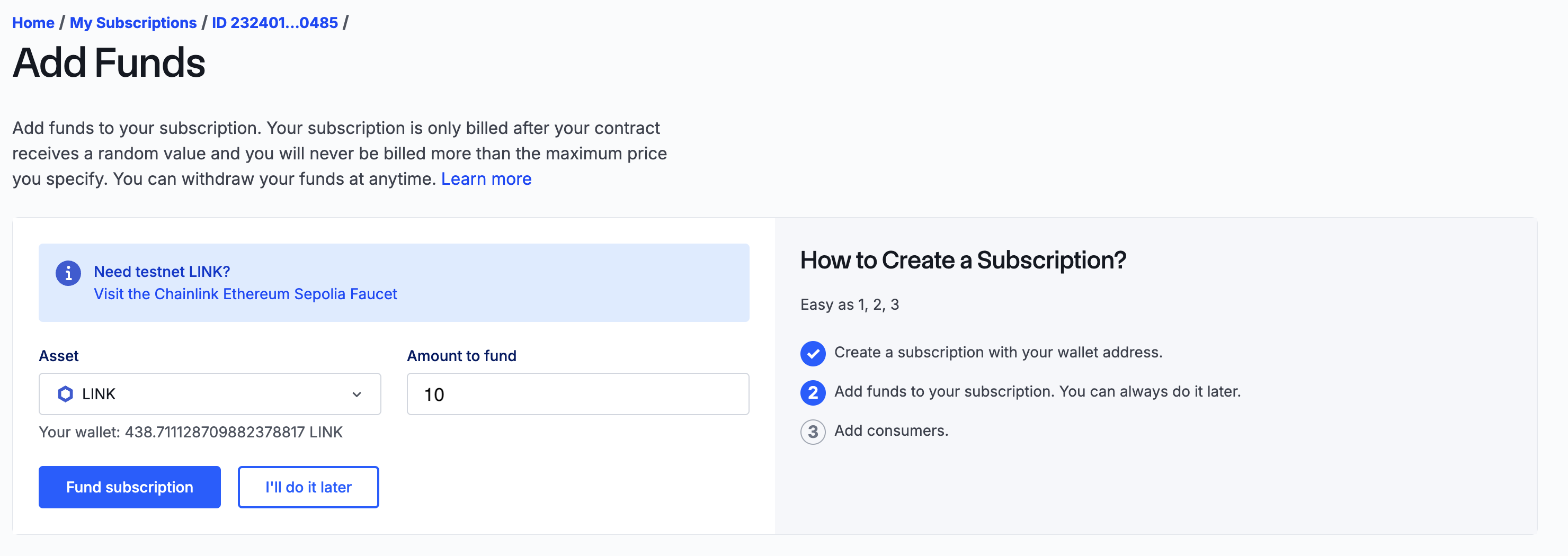Click the LINK hexagon token icon
This screenshot has width=1568, height=556.
pyautogui.click(x=65, y=394)
